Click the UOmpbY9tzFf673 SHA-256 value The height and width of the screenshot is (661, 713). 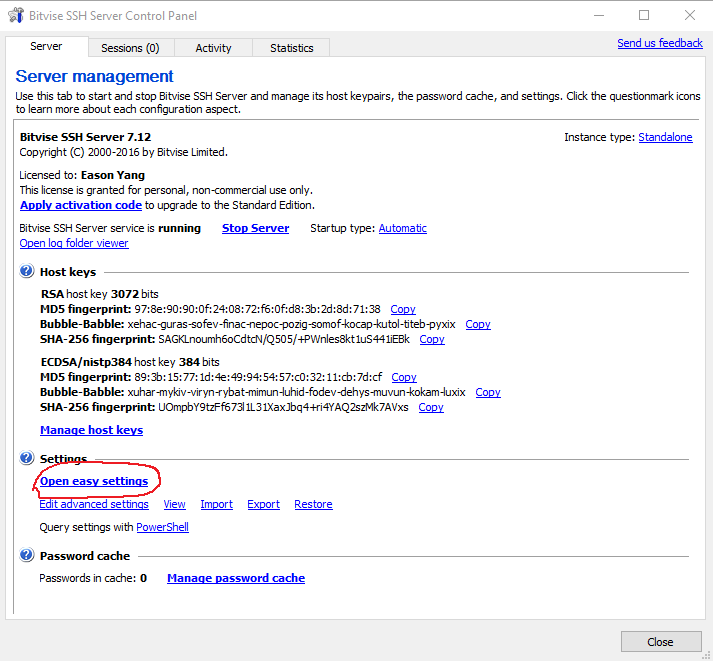click(x=283, y=407)
